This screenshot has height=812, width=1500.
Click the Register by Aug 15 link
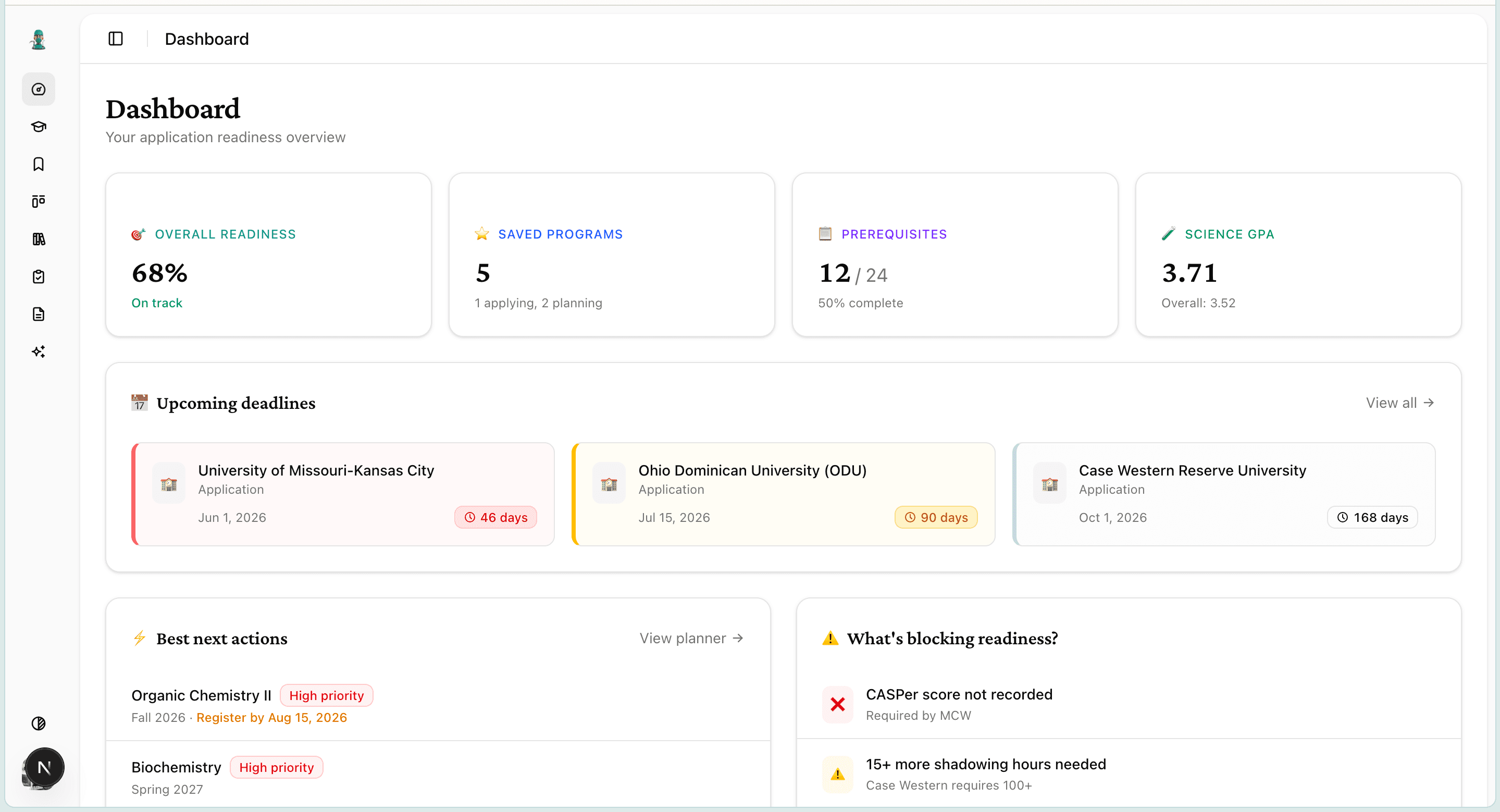point(271,718)
